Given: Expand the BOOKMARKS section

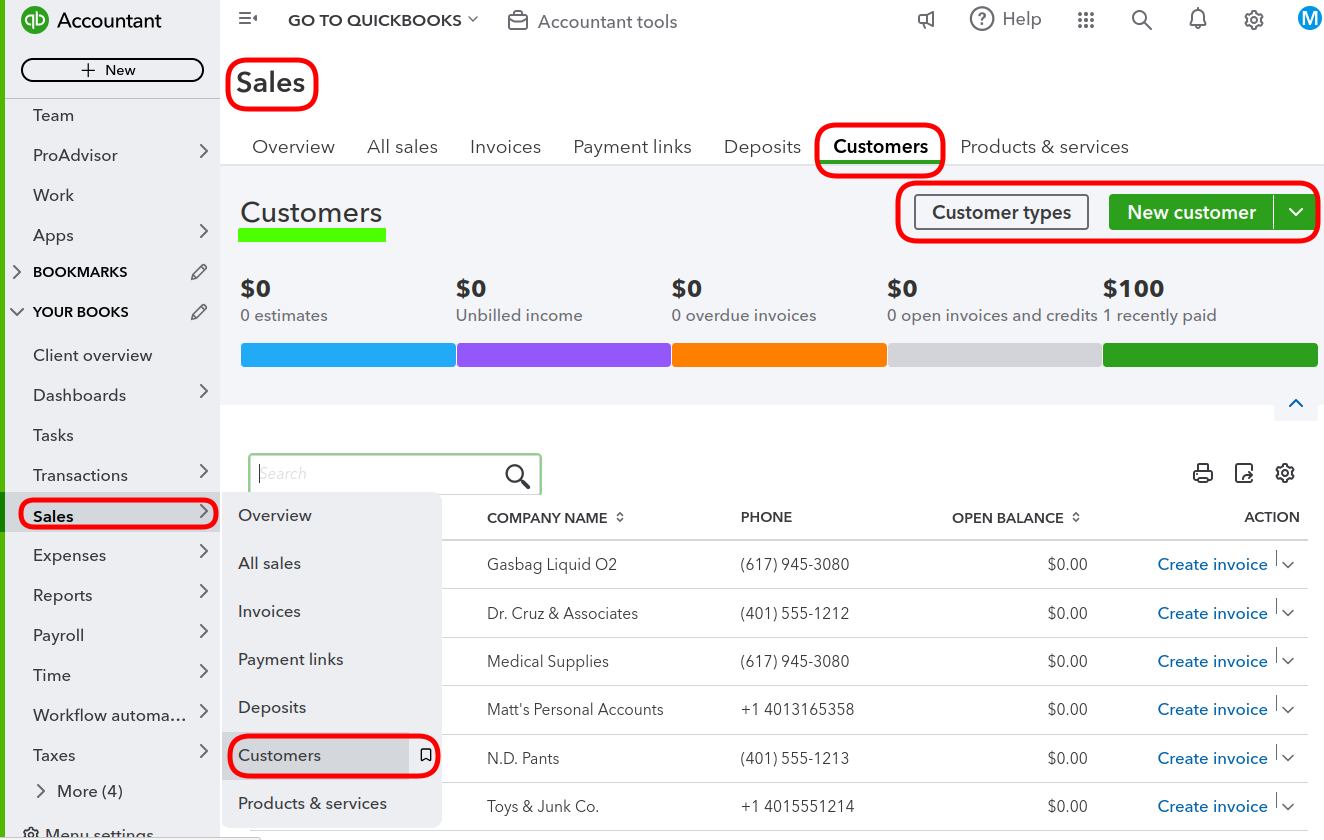Looking at the screenshot, I should (17, 272).
